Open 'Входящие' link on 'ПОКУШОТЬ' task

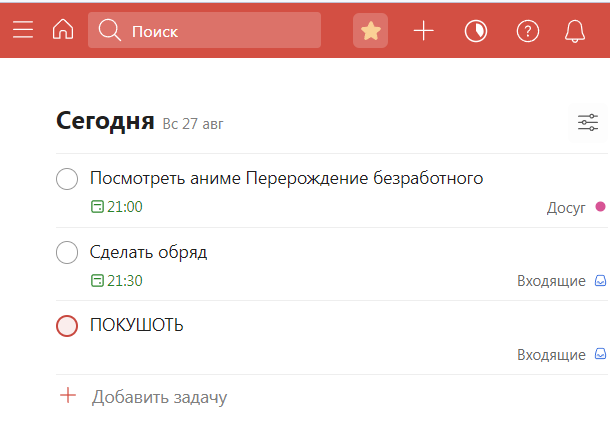click(x=551, y=355)
